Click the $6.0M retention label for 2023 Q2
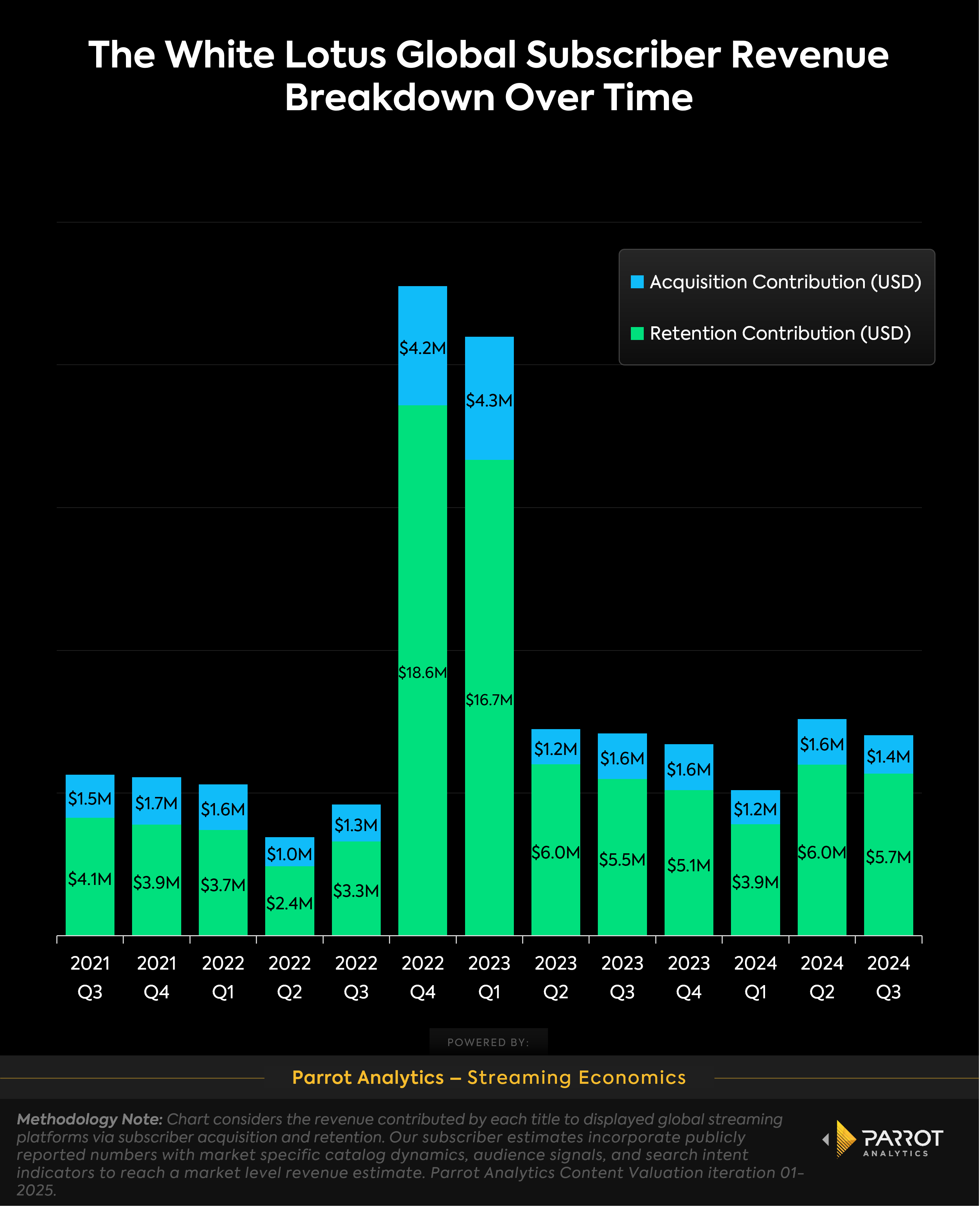Viewport: 980px width, 1208px height. tap(555, 852)
